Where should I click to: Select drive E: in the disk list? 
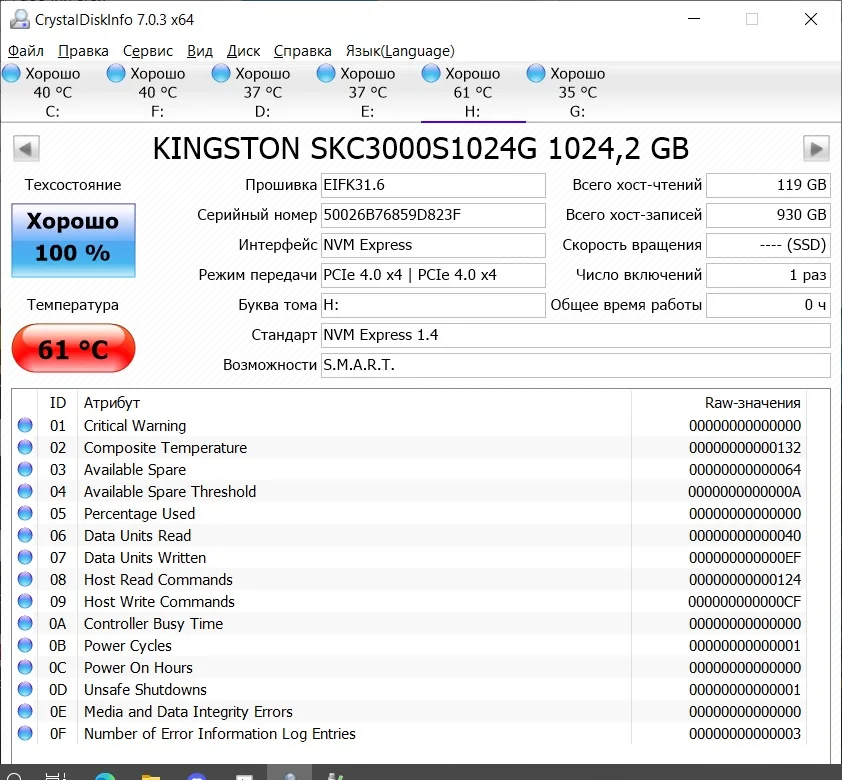coord(367,92)
